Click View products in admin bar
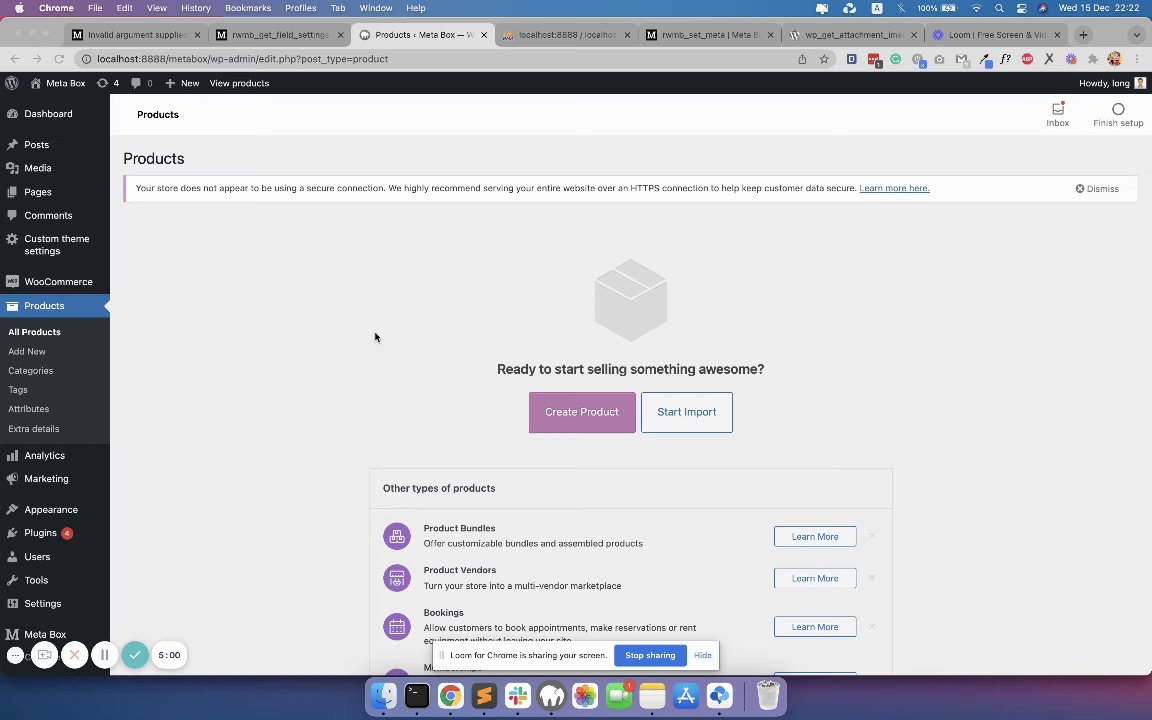This screenshot has width=1152, height=720. [239, 83]
